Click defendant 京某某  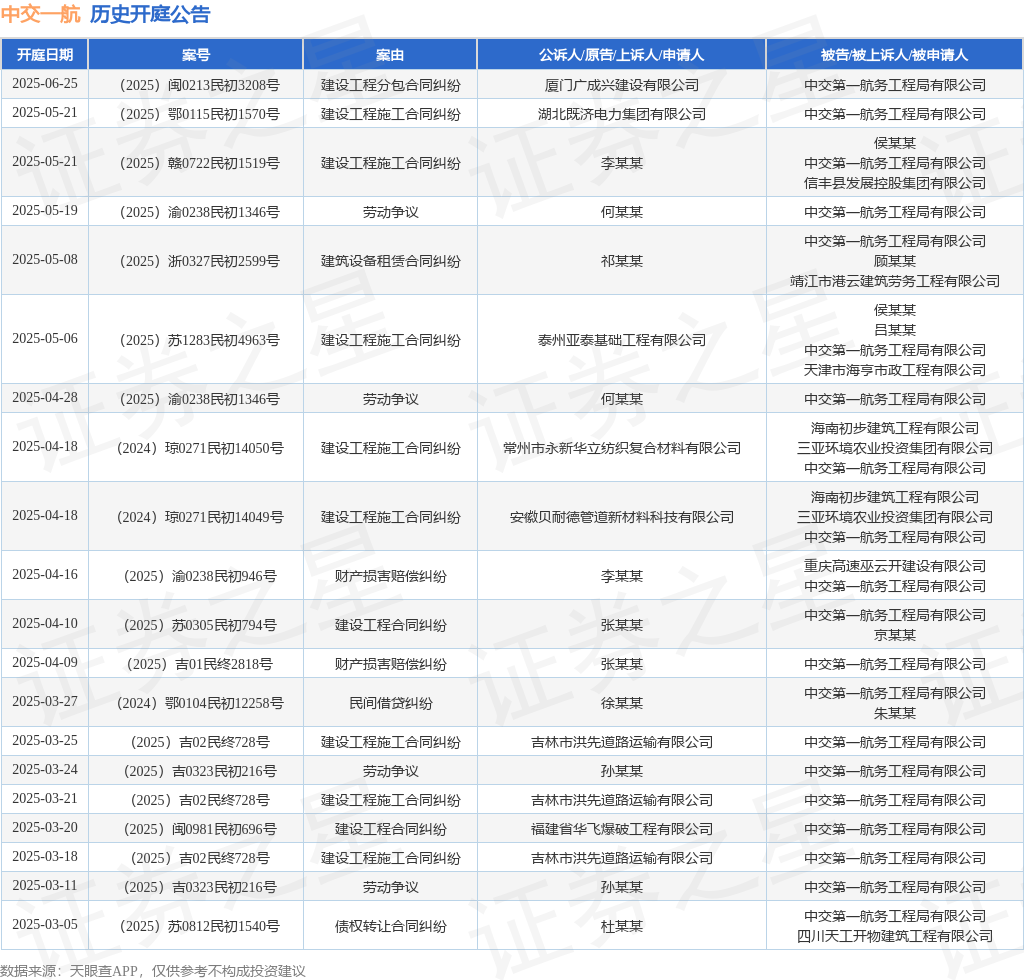pos(895,635)
